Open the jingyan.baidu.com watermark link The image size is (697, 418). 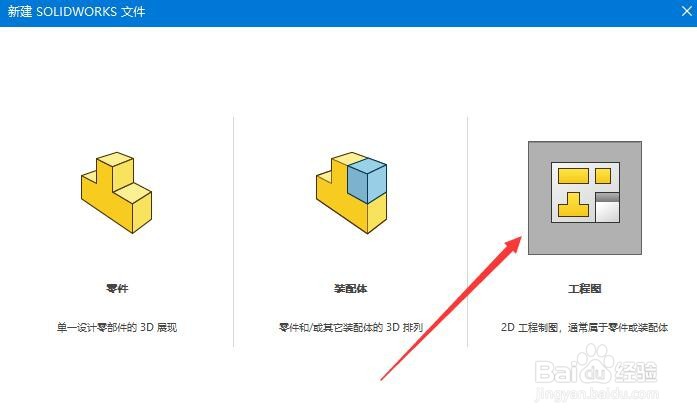click(x=597, y=394)
